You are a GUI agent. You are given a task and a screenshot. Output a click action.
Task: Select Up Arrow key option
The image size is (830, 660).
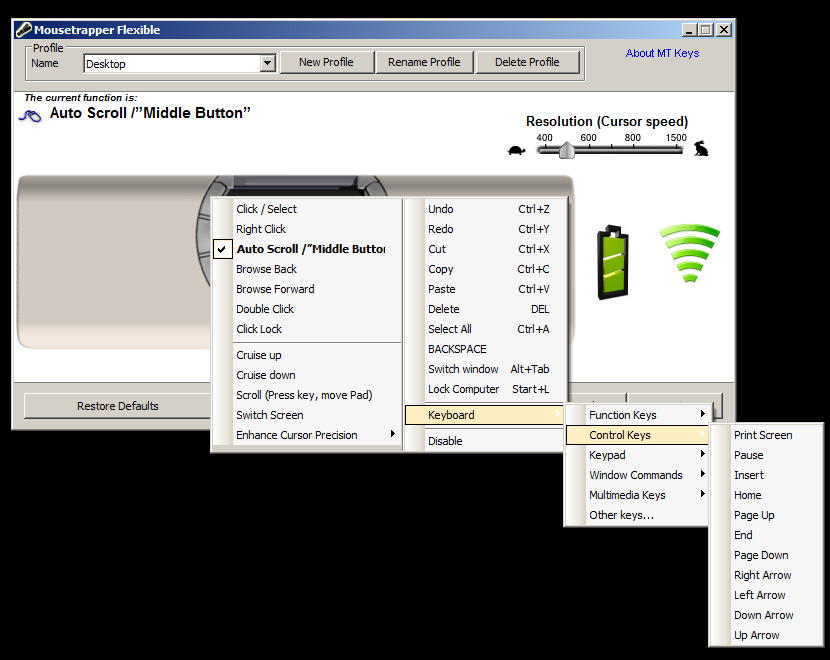coord(766,635)
